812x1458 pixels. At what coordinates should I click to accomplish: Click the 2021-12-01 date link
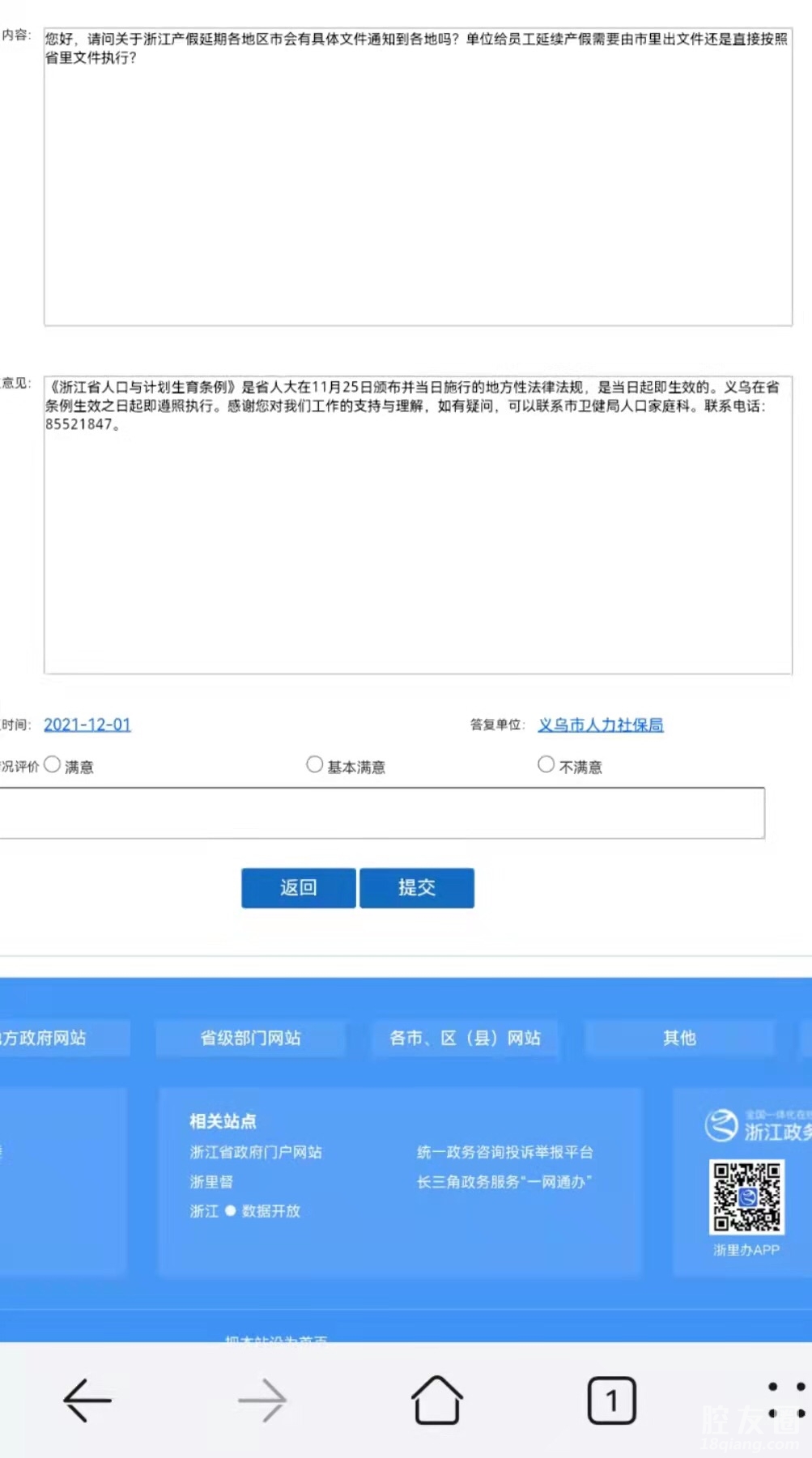(87, 725)
